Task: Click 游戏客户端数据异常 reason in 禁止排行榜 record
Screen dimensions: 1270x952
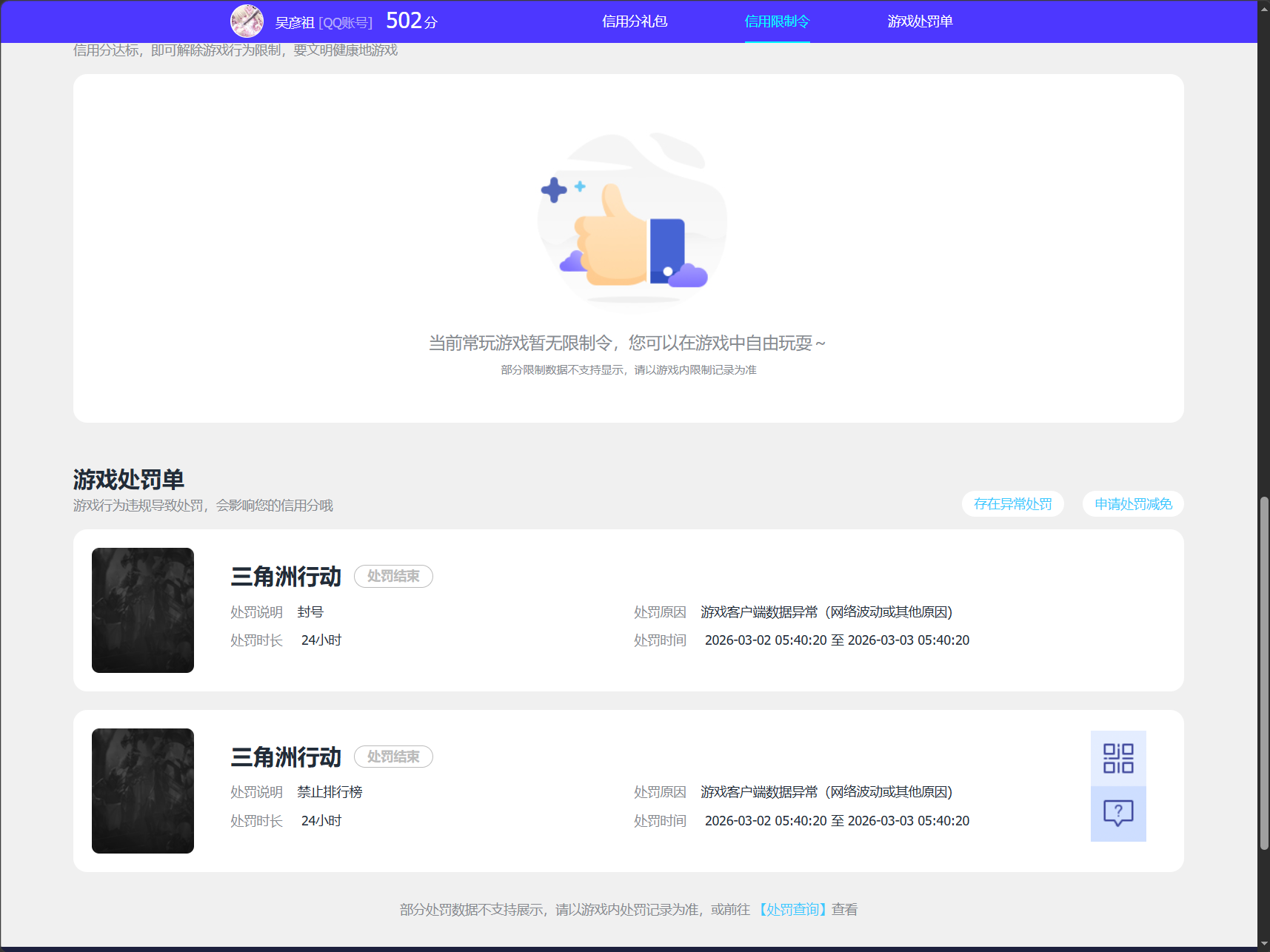Action: pos(826,792)
